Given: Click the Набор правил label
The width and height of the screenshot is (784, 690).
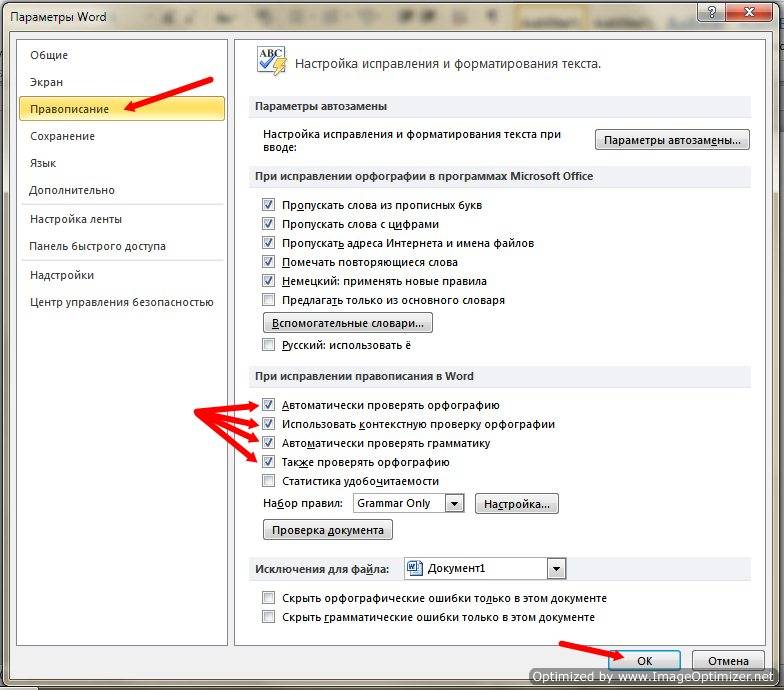Looking at the screenshot, I should [303, 504].
